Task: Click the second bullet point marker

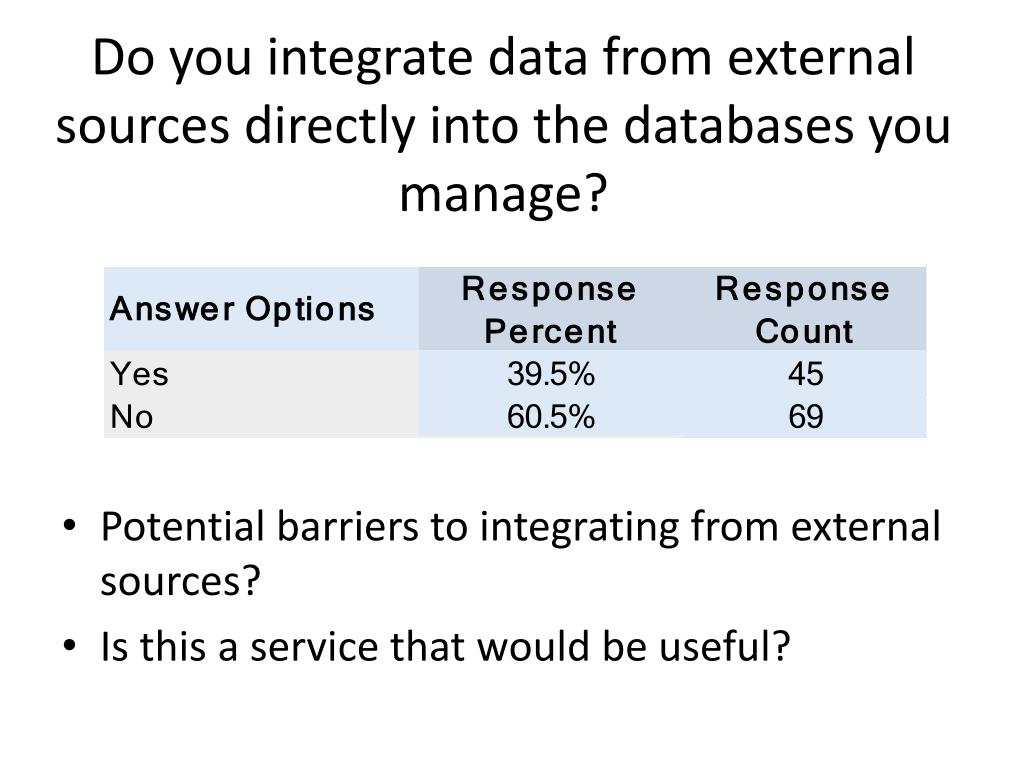Action: tap(70, 647)
